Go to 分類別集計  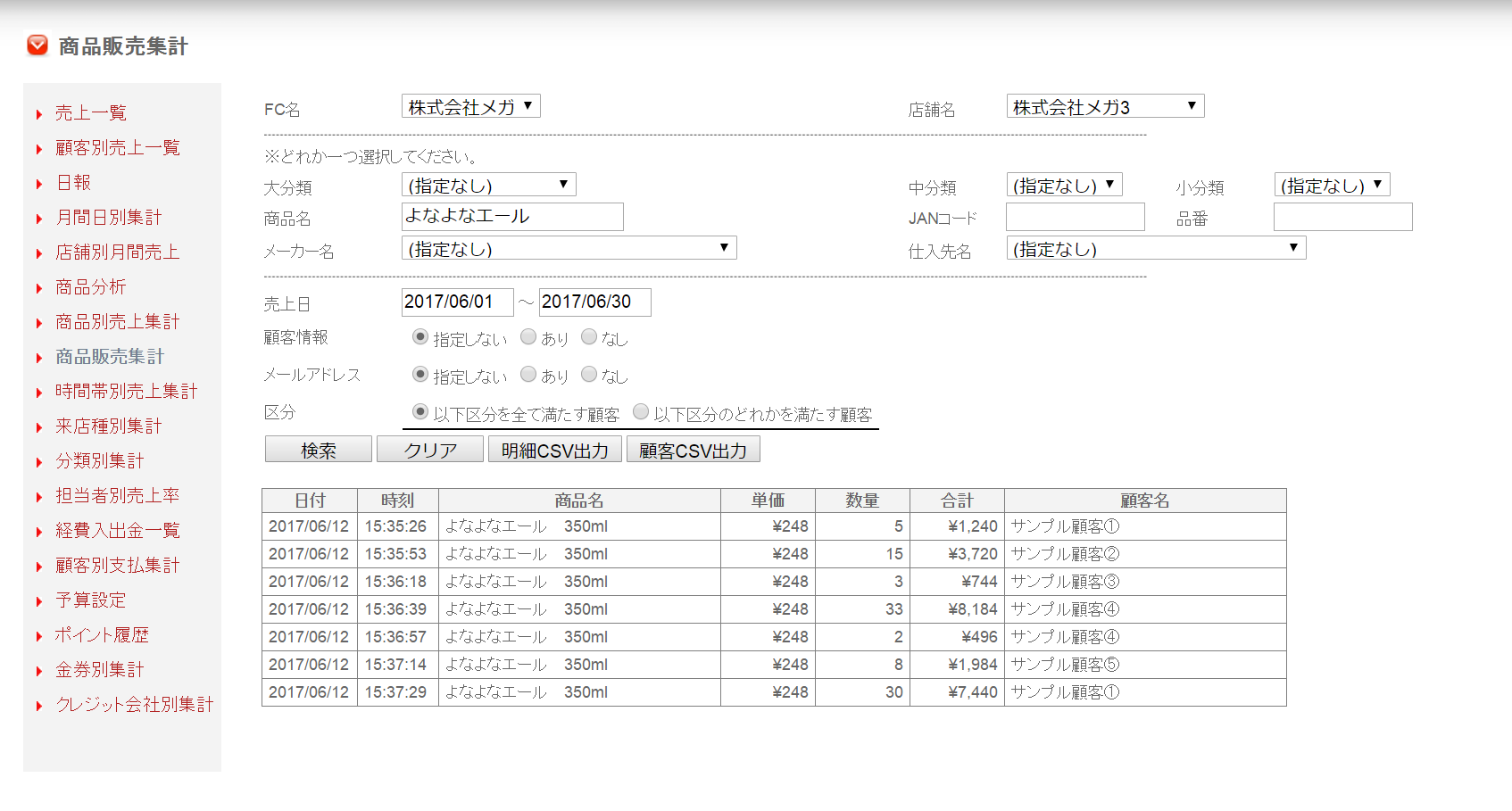pos(100,460)
